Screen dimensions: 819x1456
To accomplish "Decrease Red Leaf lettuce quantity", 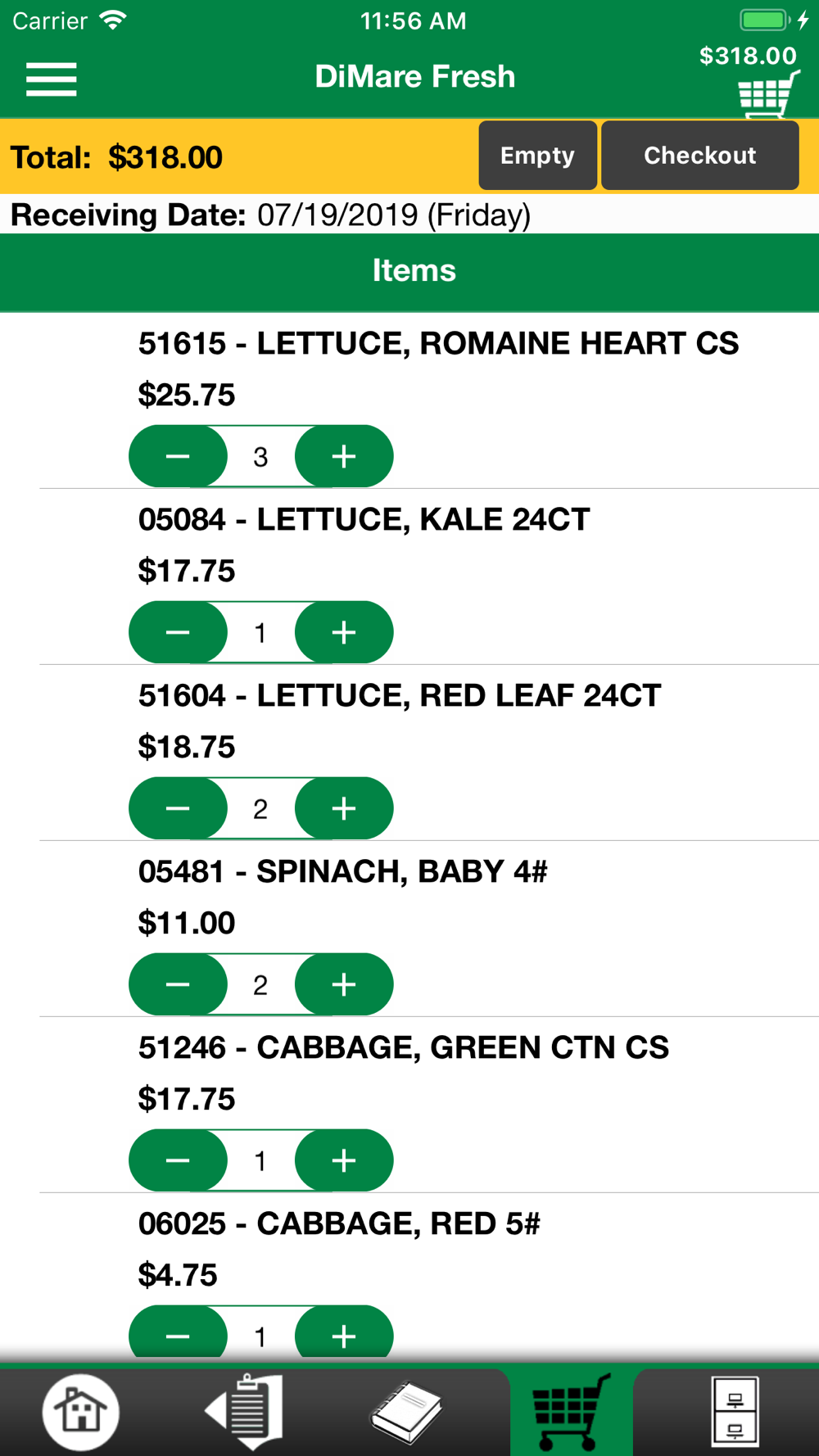I will pyautogui.click(x=178, y=808).
